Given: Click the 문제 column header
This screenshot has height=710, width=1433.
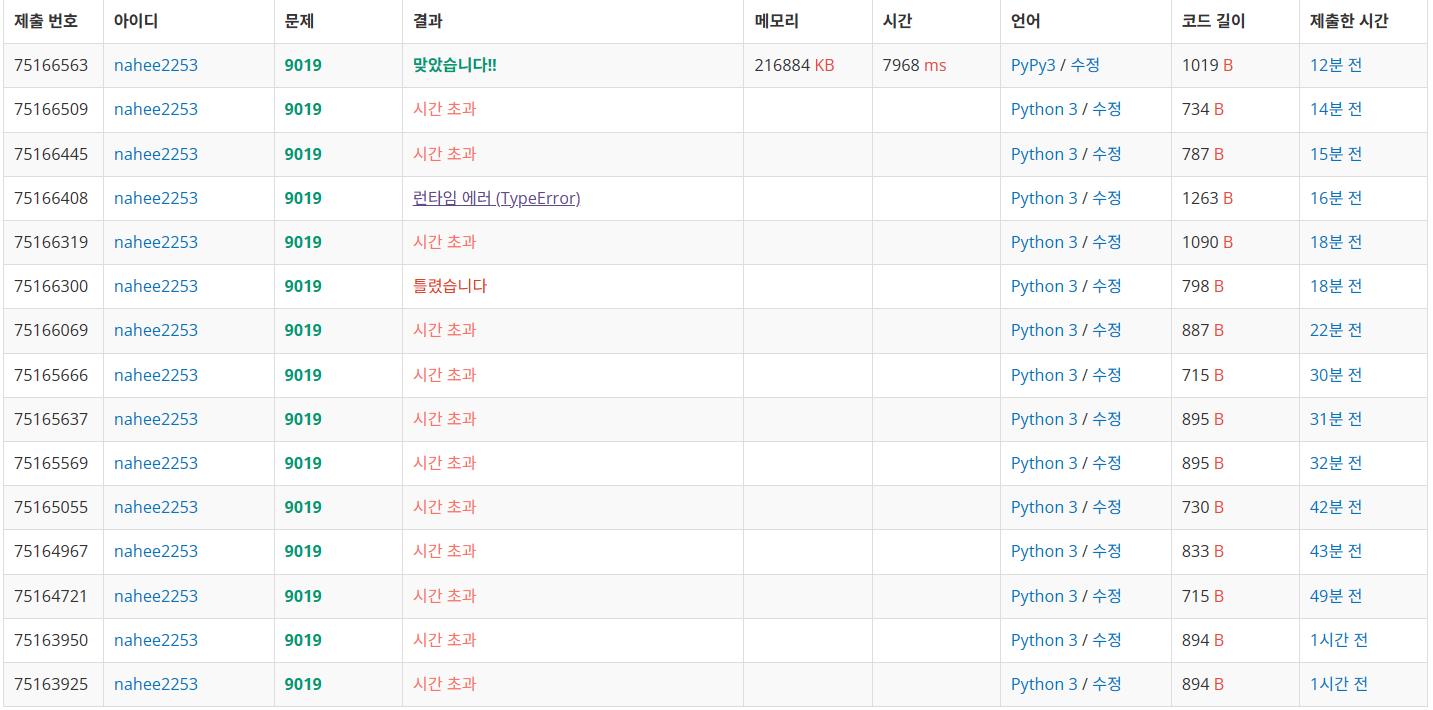Looking at the screenshot, I should (300, 21).
